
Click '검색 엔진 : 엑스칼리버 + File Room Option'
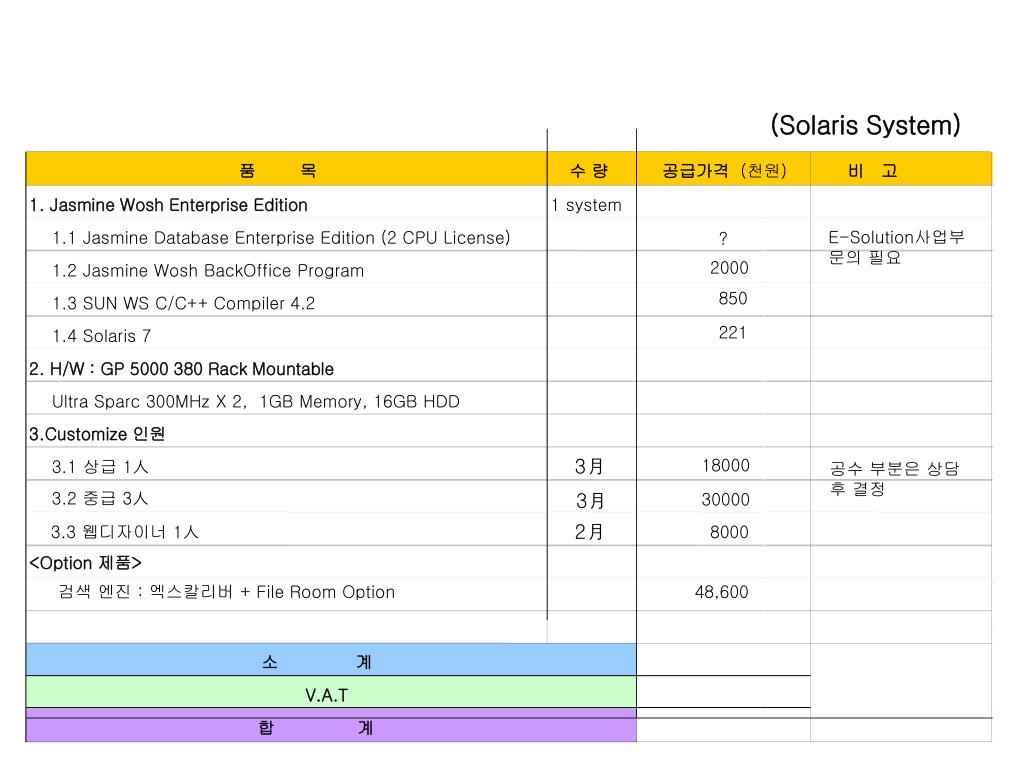tap(227, 592)
